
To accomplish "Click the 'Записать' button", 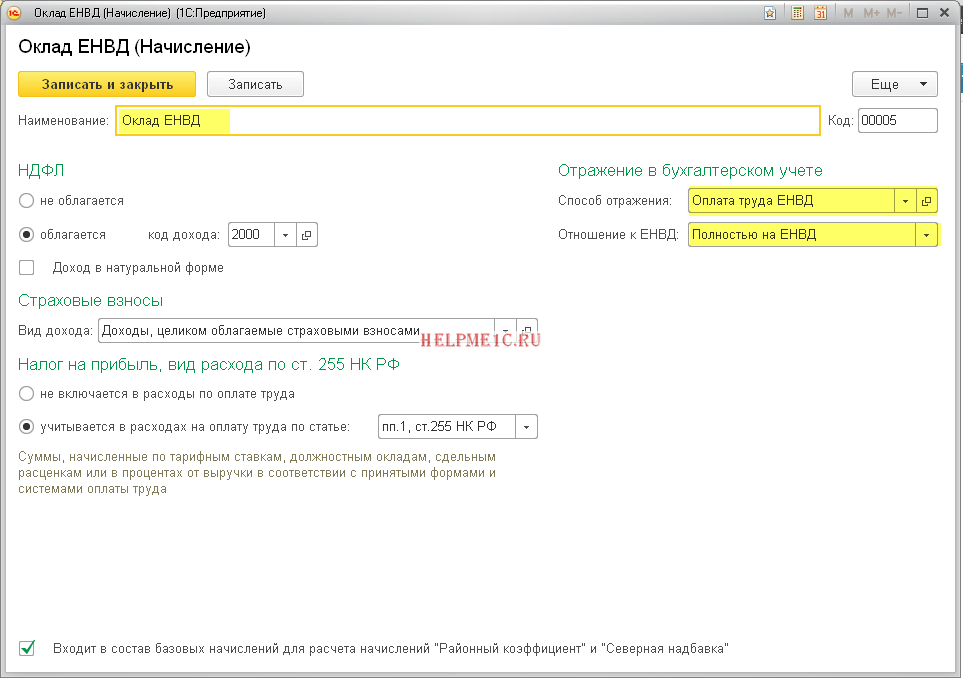I will pyautogui.click(x=255, y=85).
